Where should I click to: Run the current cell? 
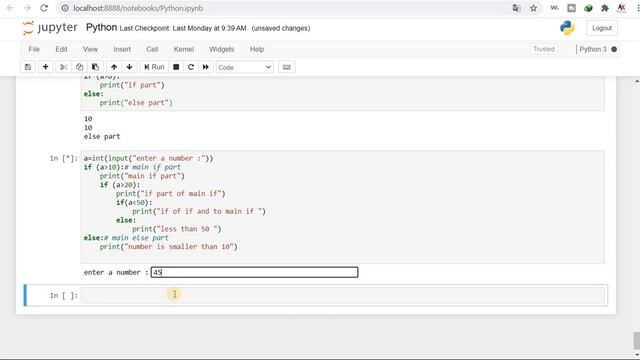pos(154,67)
